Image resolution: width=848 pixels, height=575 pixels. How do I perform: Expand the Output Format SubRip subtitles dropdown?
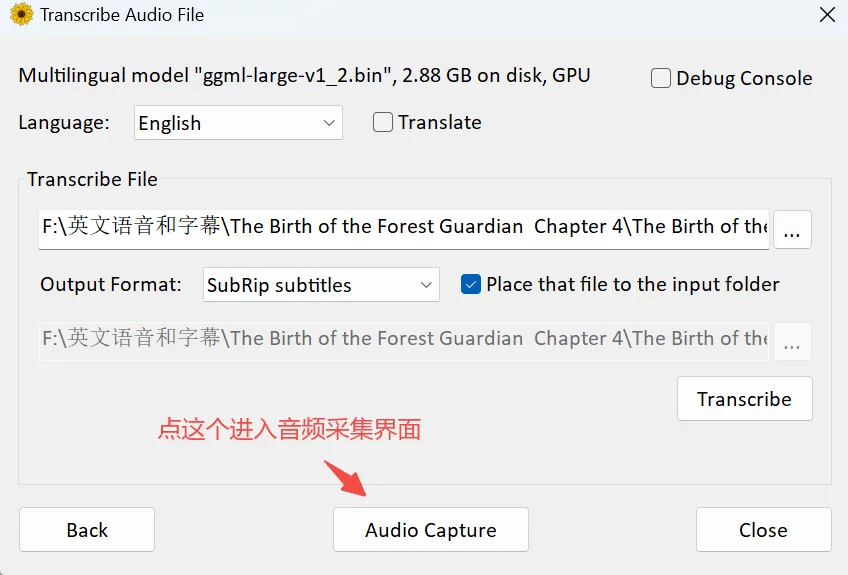321,285
